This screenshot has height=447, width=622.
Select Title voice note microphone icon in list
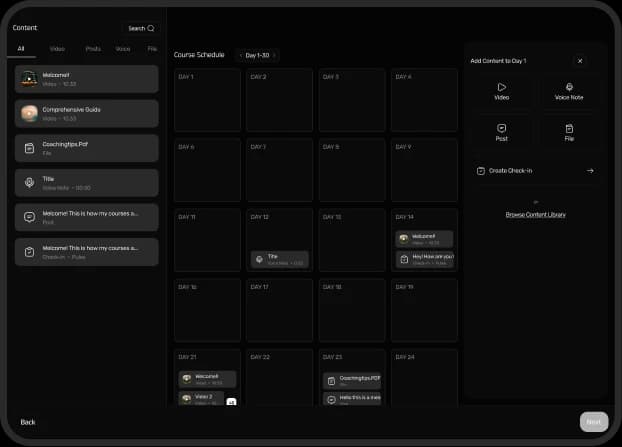point(29,182)
